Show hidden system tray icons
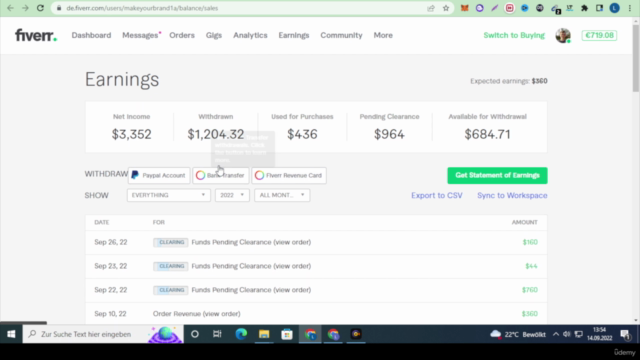 point(556,334)
